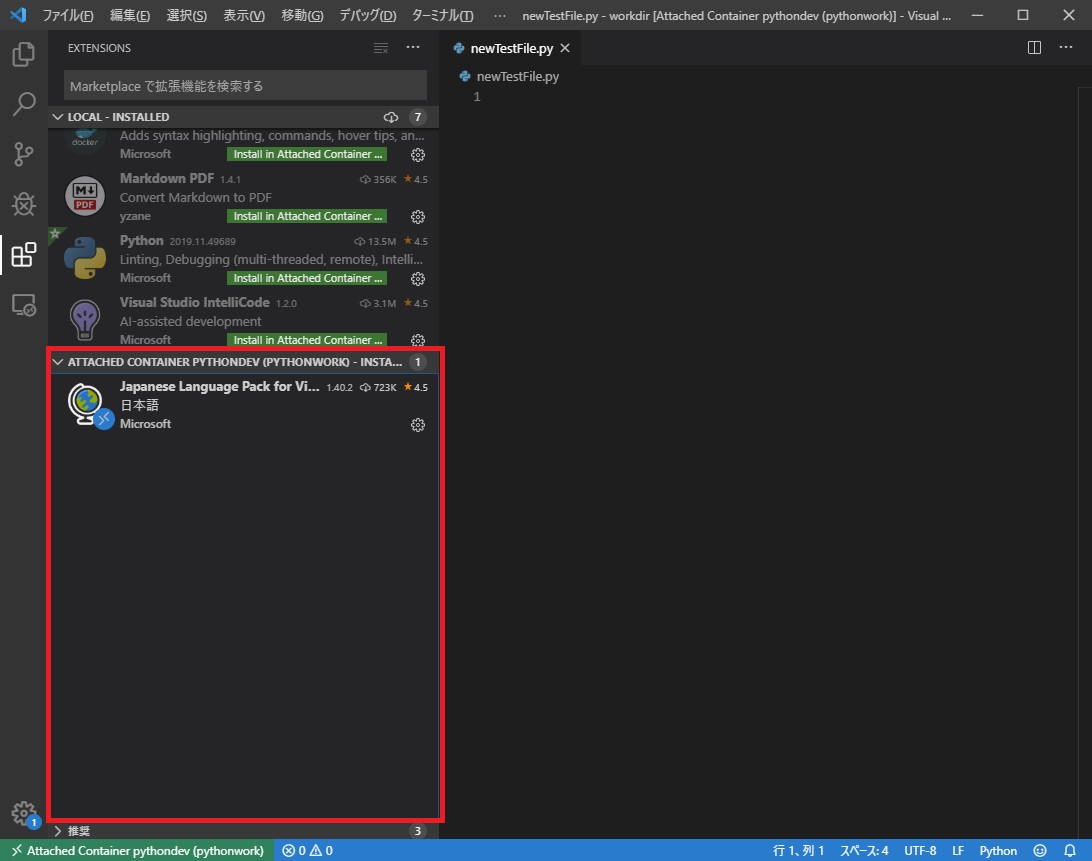
Task: Install Python extension in Attached Container
Action: [307, 278]
